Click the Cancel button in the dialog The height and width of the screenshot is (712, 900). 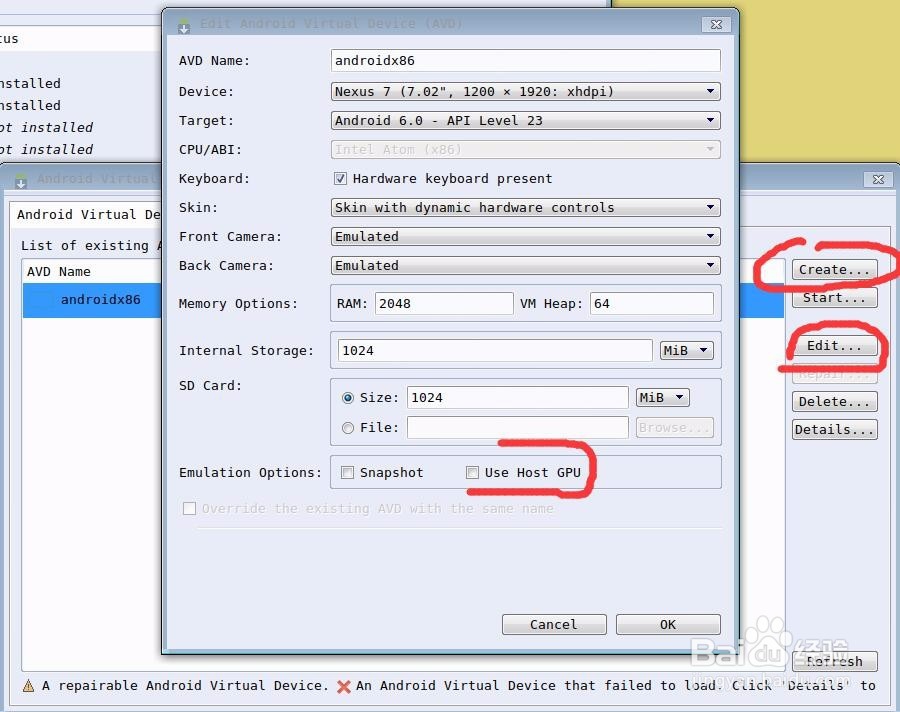[x=554, y=625]
